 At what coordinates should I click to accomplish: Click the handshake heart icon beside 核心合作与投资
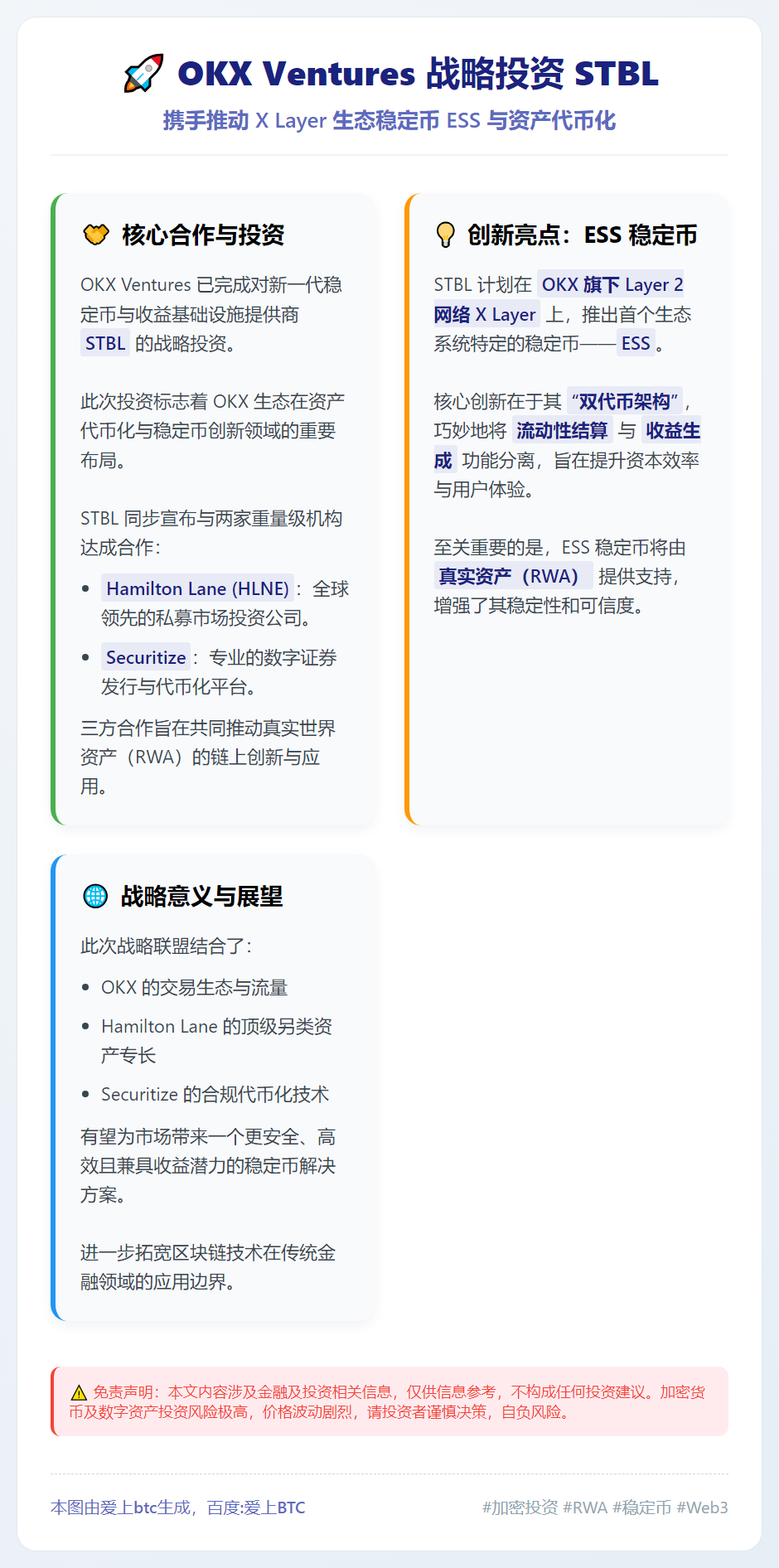click(x=96, y=235)
